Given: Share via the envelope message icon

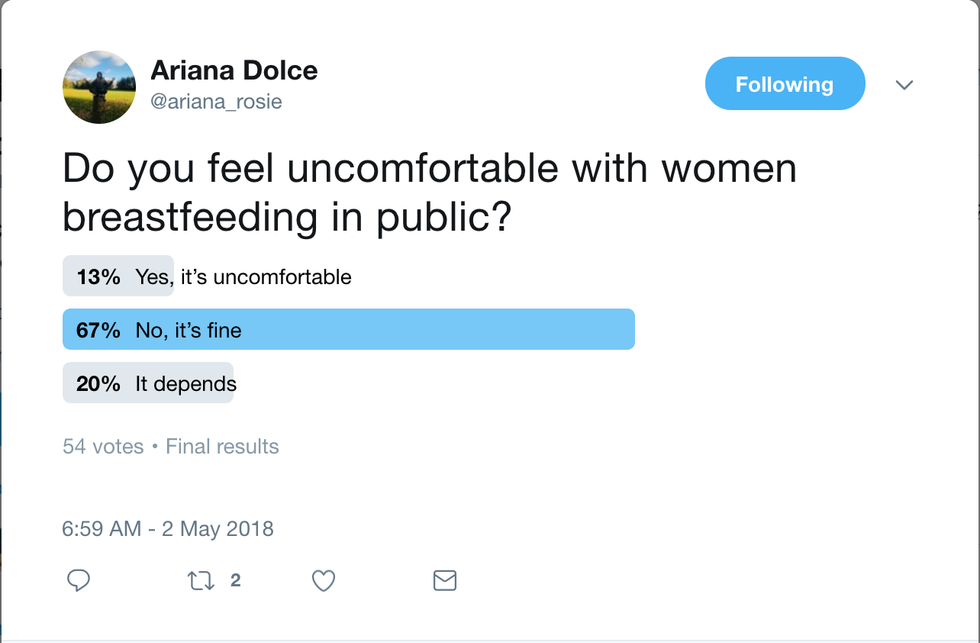Looking at the screenshot, I should coord(444,580).
